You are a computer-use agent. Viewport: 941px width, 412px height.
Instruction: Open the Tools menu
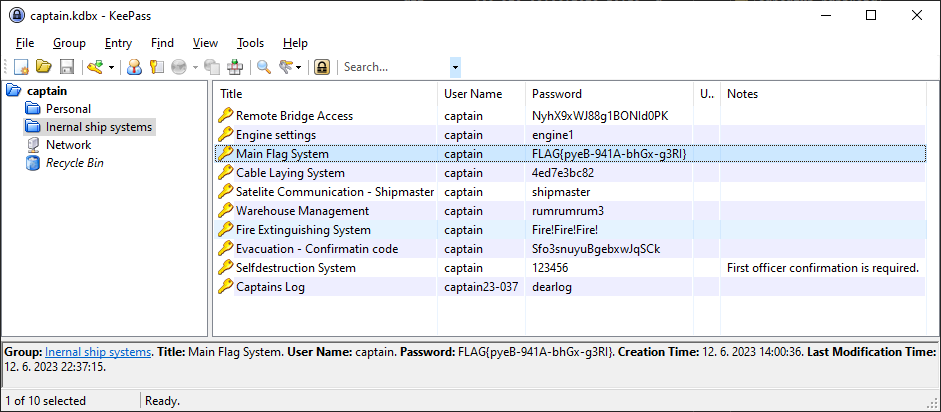(x=250, y=43)
